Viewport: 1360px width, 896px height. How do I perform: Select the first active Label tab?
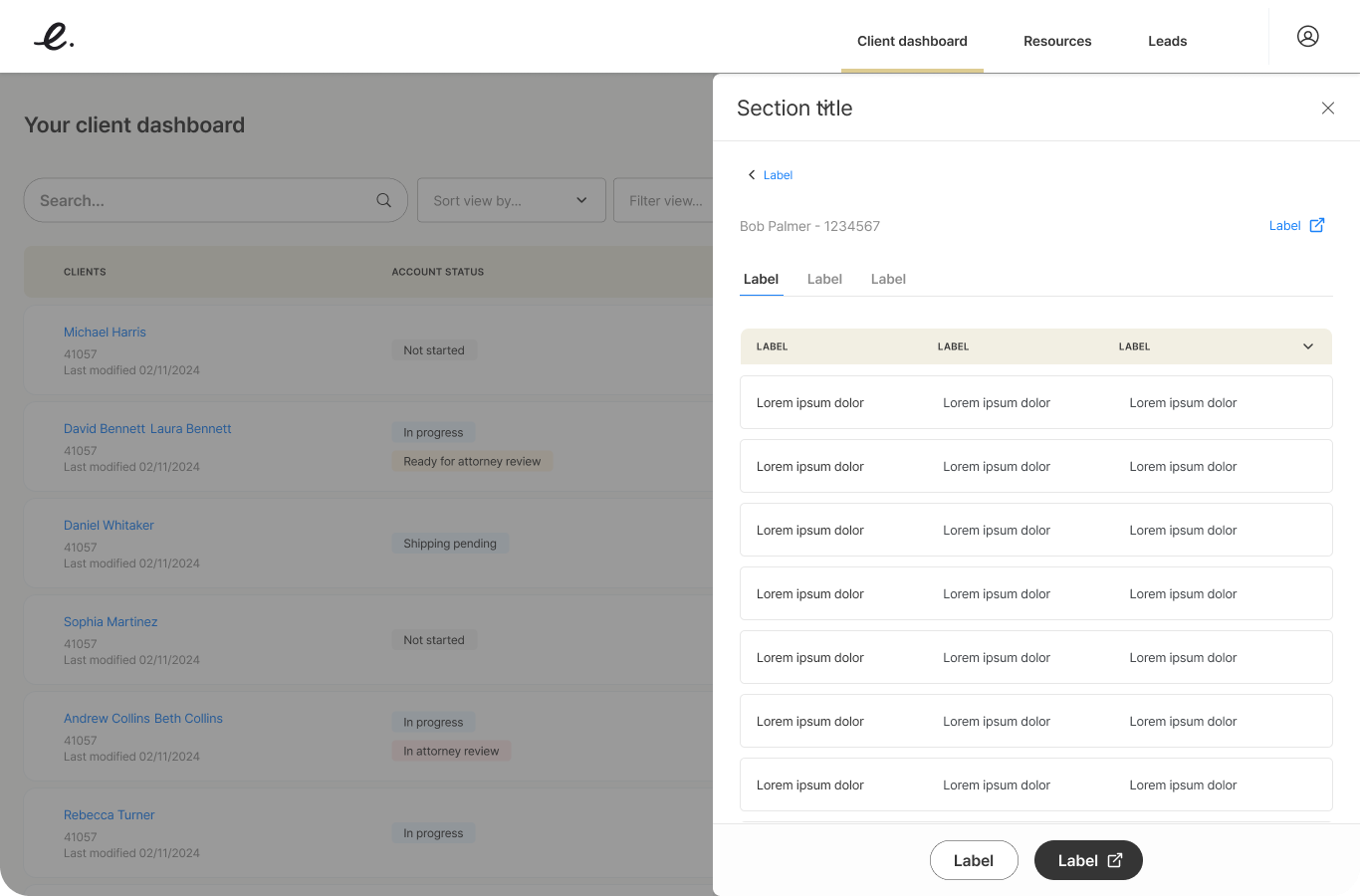[761, 279]
